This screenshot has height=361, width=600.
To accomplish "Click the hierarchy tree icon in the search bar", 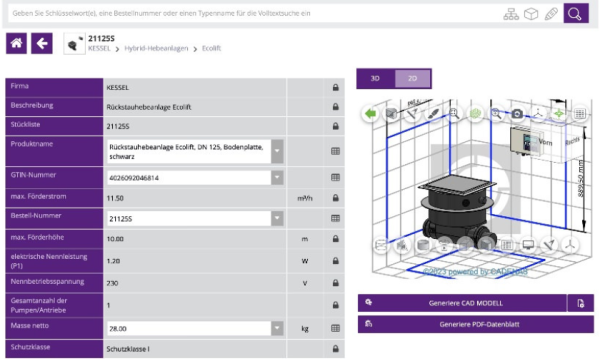I will [x=511, y=14].
